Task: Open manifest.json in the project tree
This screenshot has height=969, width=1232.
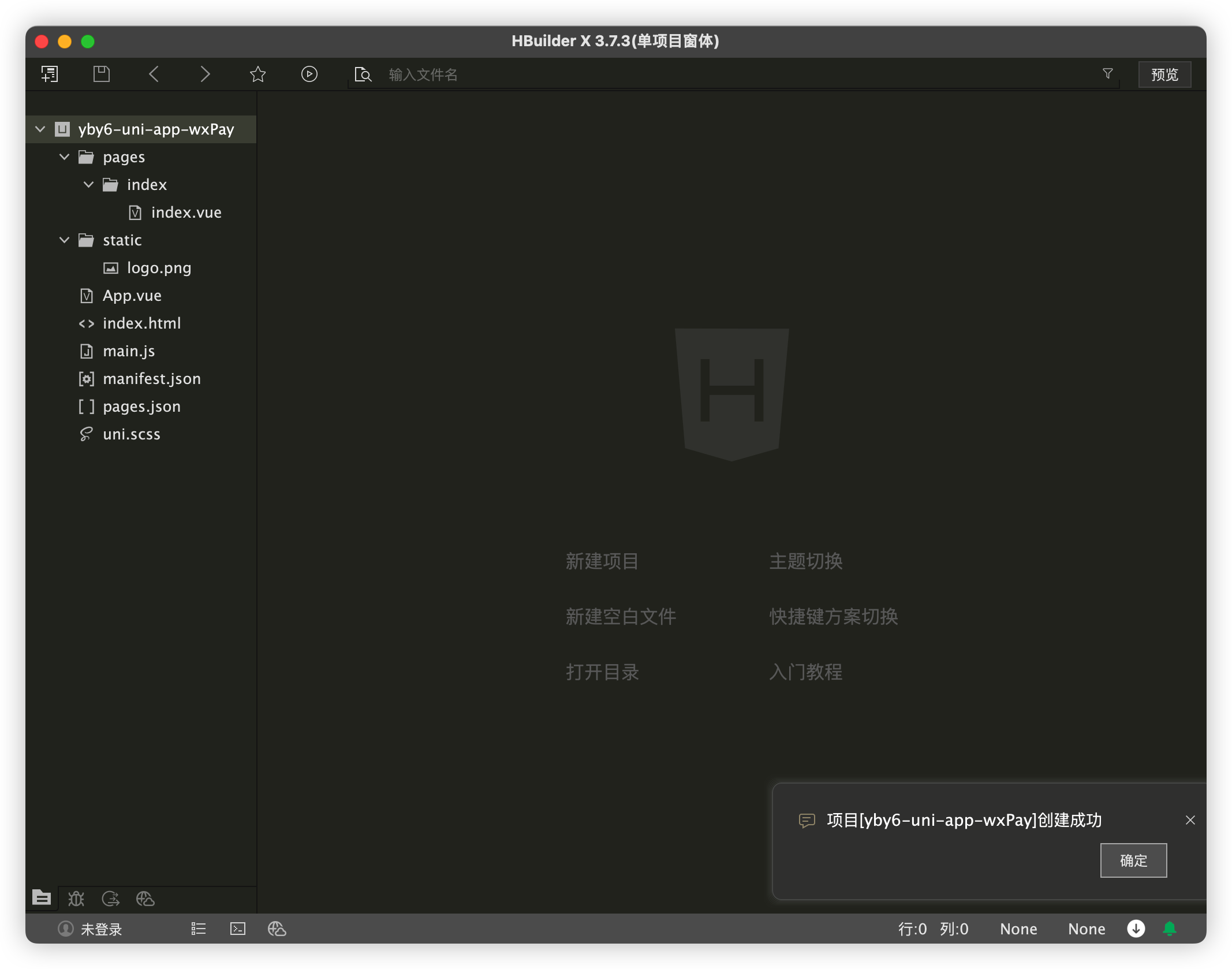Action: coord(151,379)
